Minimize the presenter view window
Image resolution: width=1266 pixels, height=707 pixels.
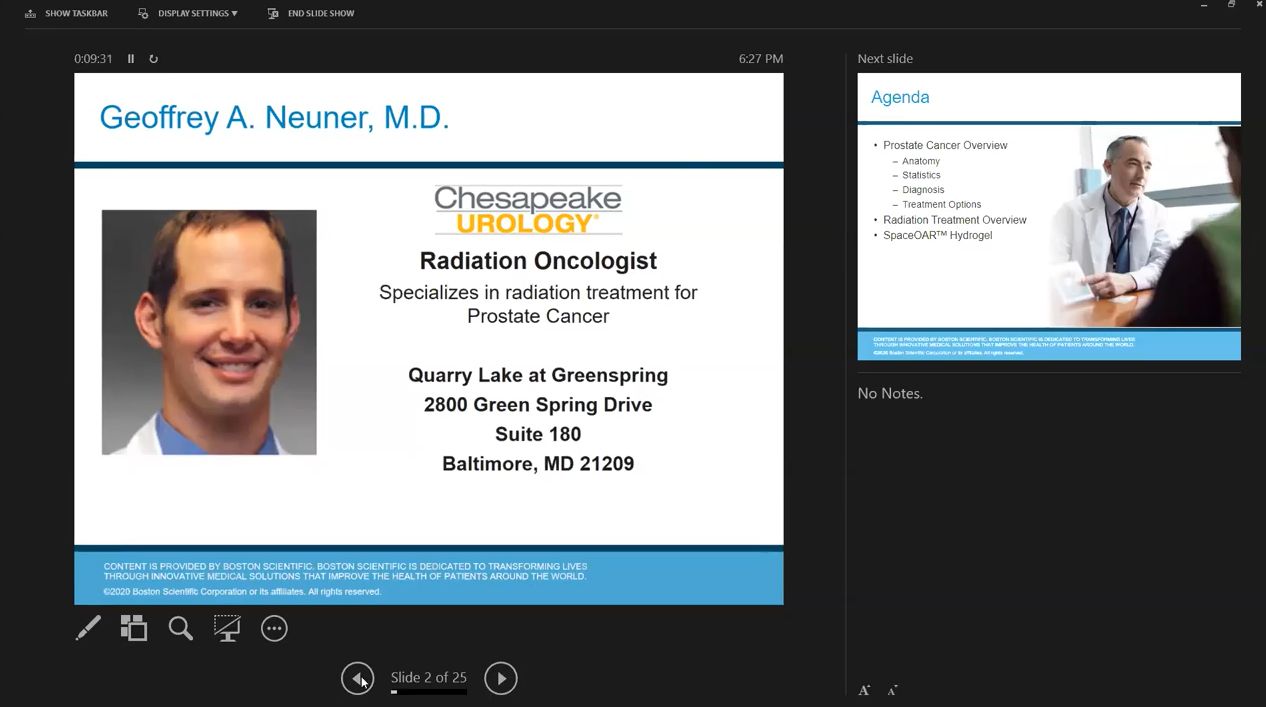pyautogui.click(x=1204, y=5)
